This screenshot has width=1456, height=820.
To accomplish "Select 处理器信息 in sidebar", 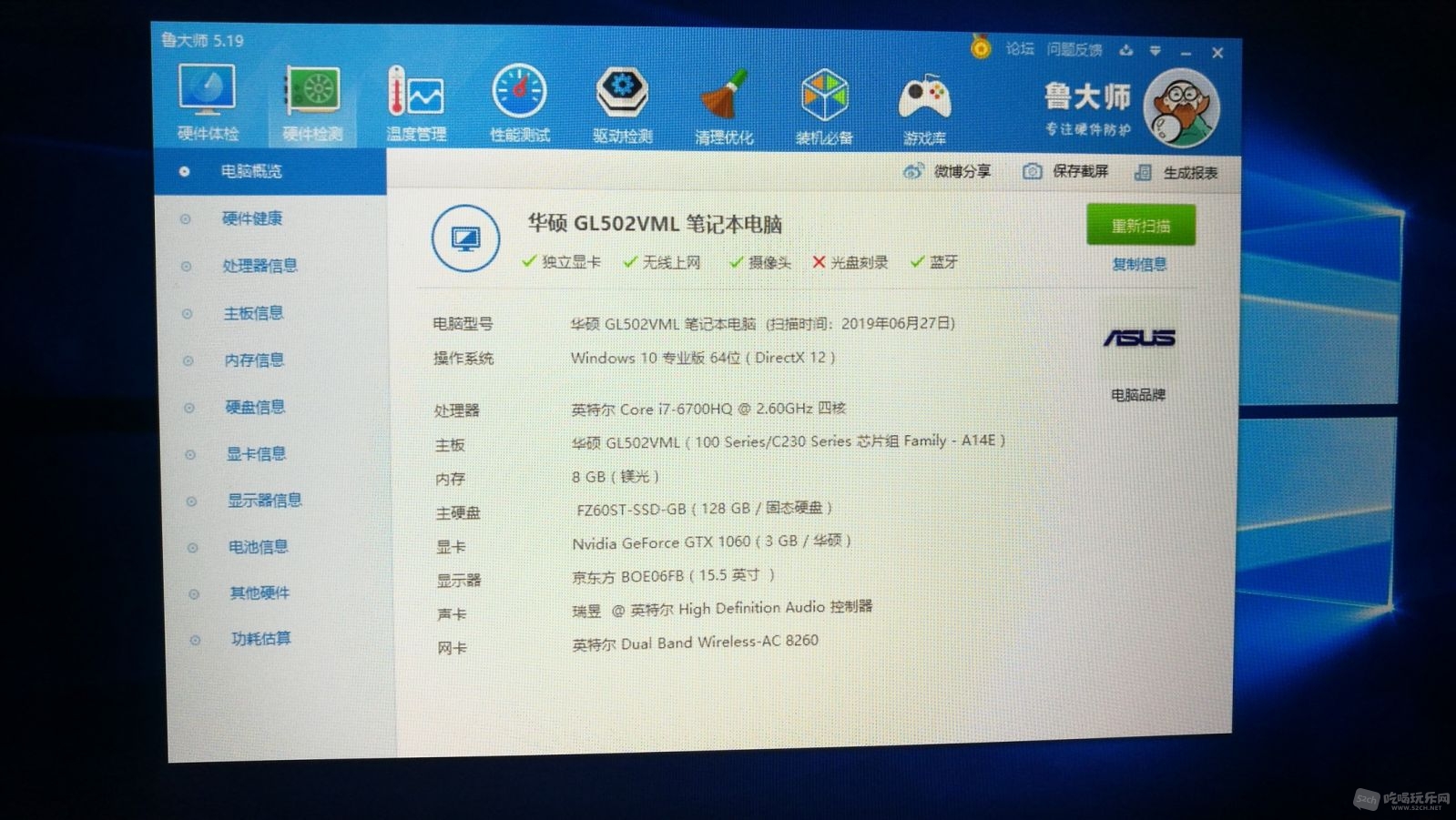I will click(x=260, y=266).
